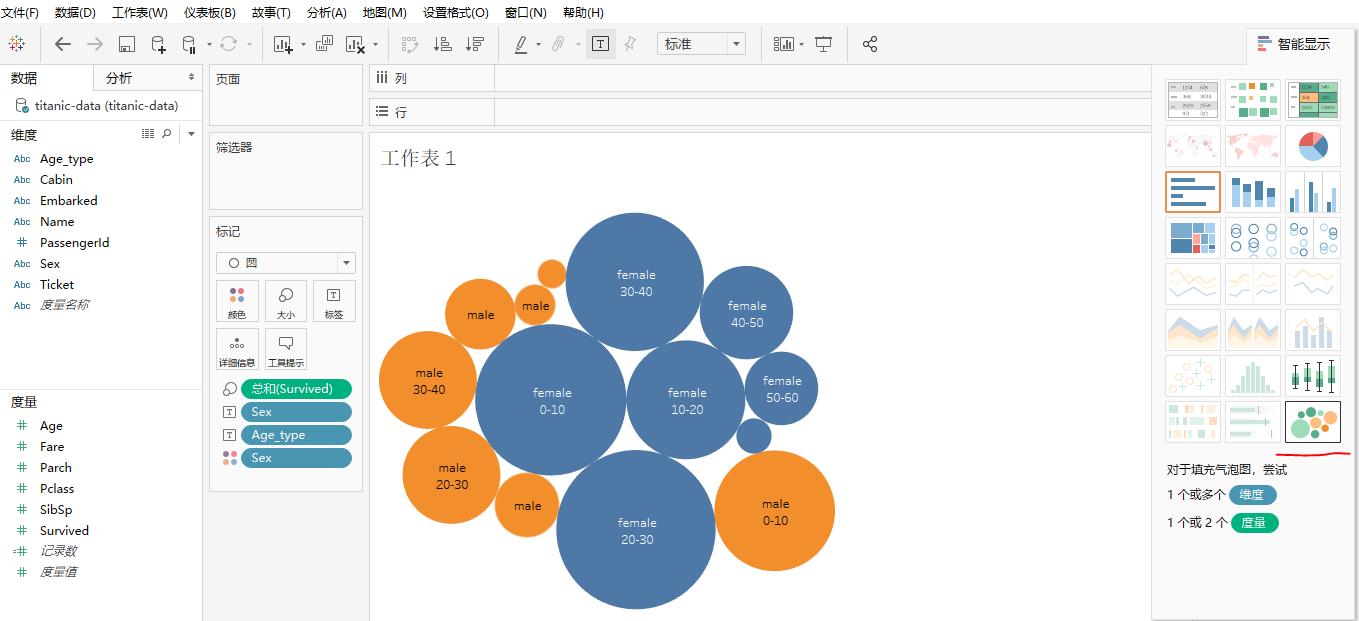Click the blue female 0-10 bubble
The height and width of the screenshot is (621, 1359).
[x=551, y=400]
